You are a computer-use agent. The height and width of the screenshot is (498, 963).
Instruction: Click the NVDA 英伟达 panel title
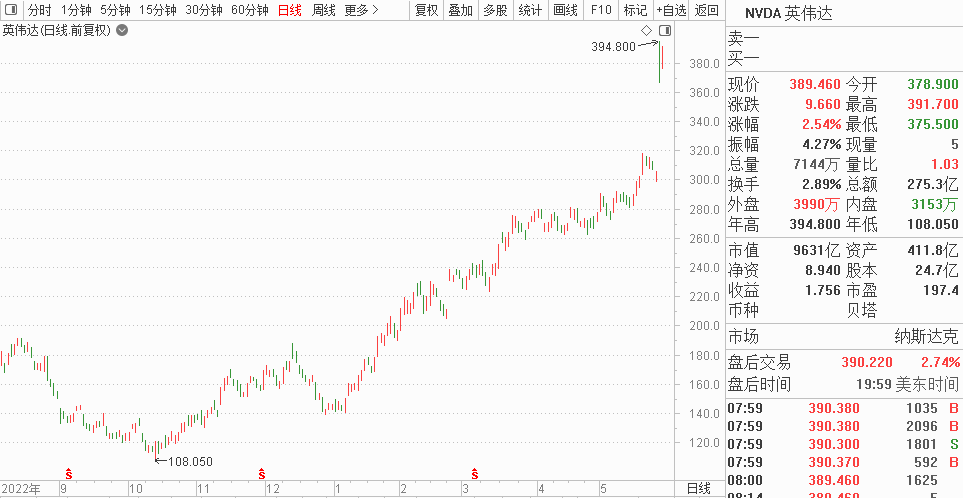click(x=789, y=13)
